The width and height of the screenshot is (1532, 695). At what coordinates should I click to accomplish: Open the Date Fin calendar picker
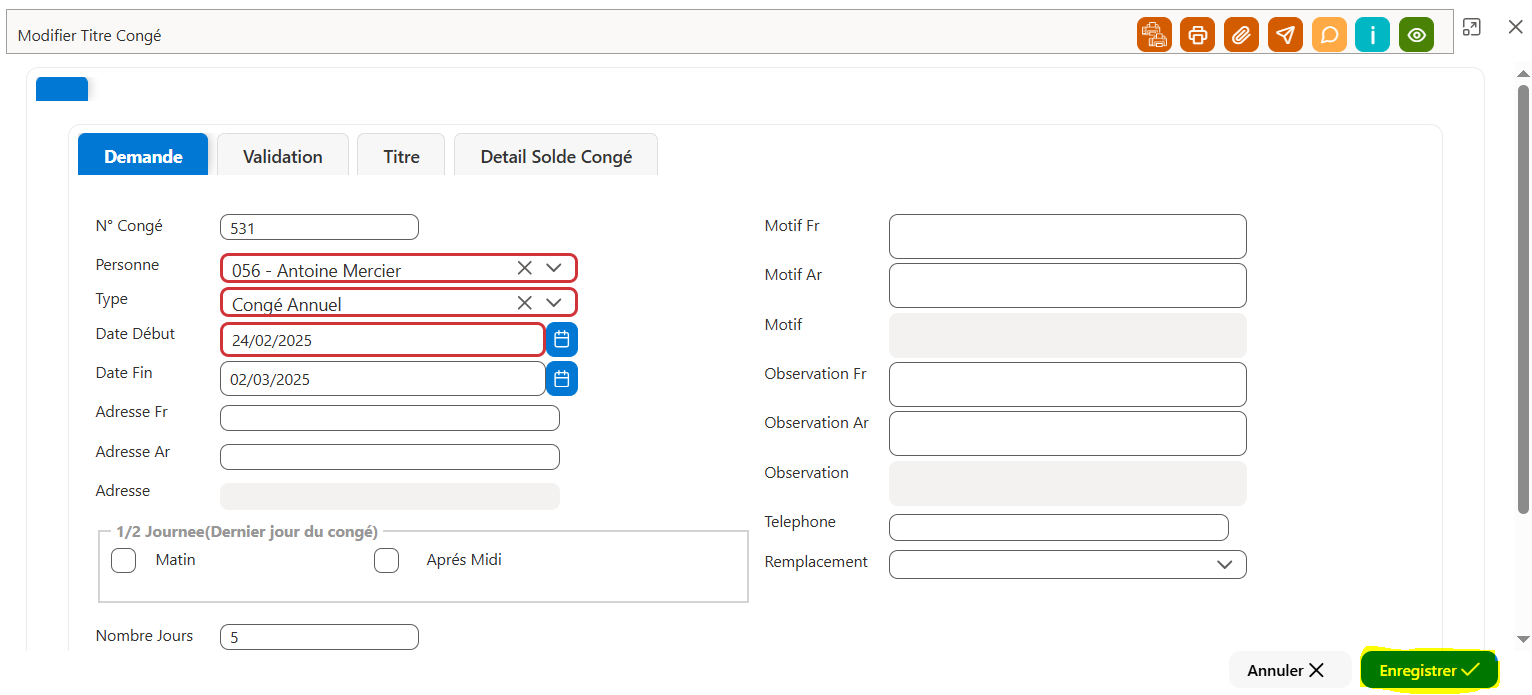point(562,379)
